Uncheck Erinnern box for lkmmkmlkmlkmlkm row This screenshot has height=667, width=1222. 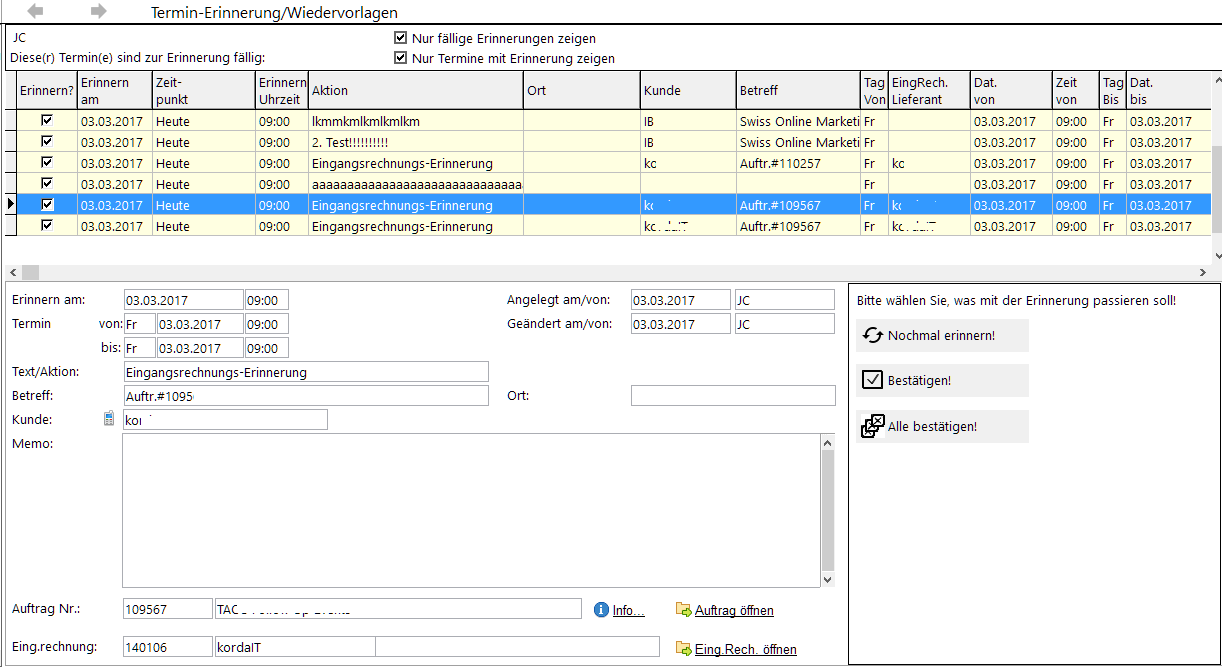point(46,120)
